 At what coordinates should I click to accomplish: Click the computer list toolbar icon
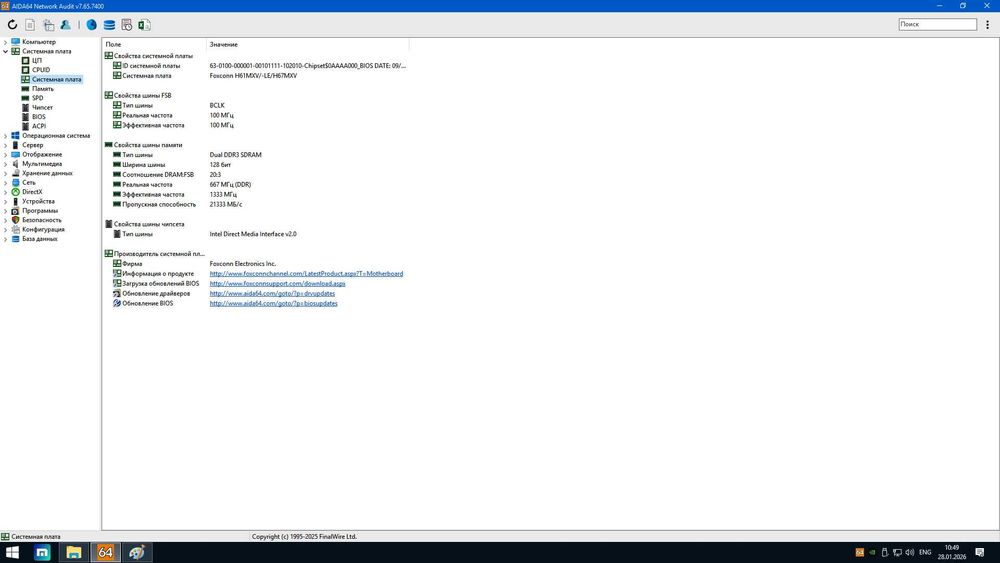(x=48, y=25)
